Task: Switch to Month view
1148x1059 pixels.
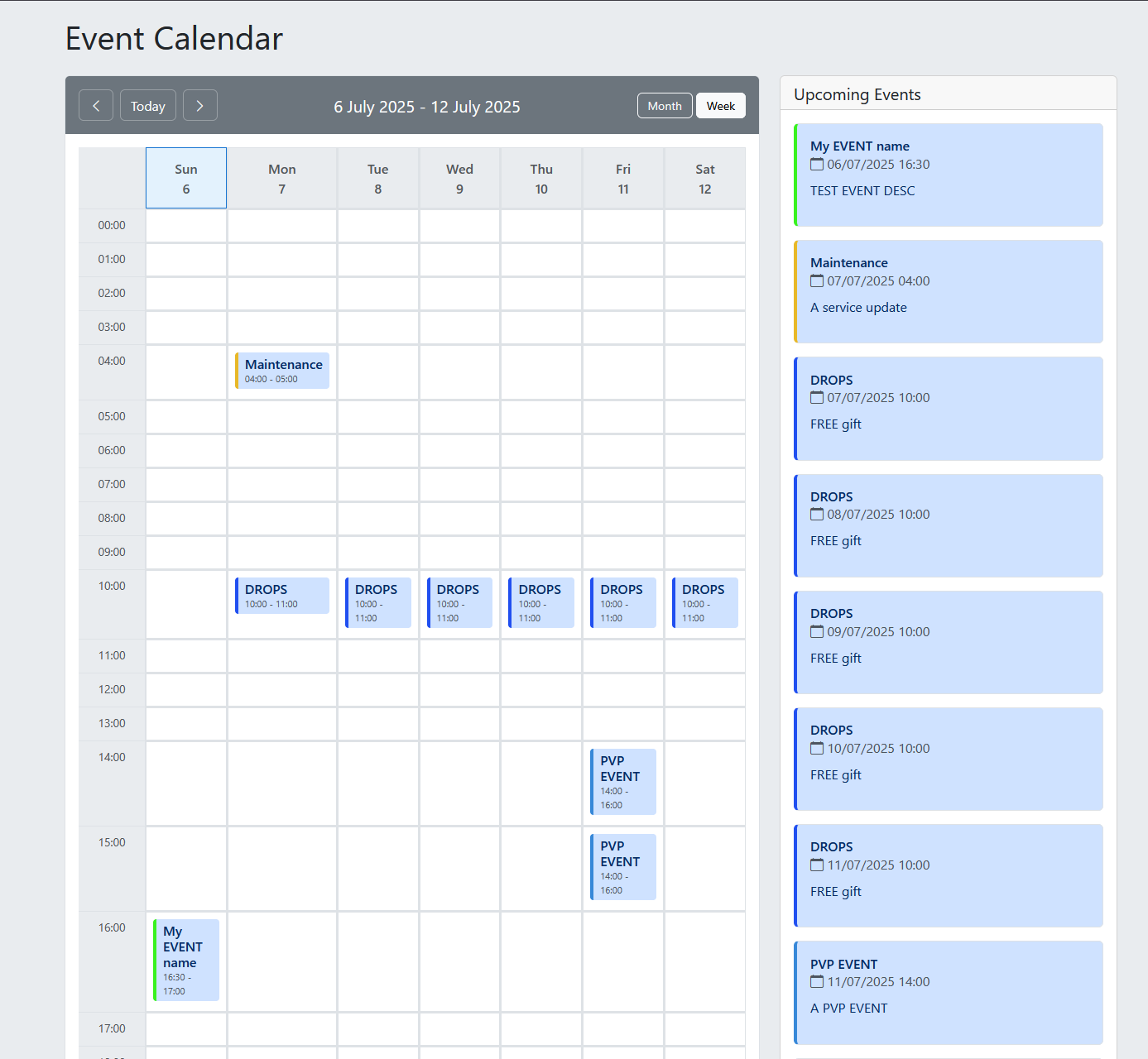Action: [x=665, y=106]
